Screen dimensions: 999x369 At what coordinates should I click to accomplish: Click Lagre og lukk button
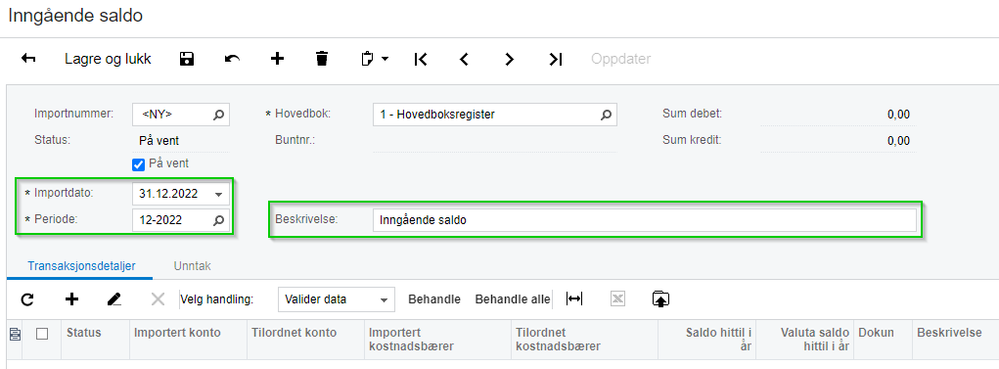[108, 59]
